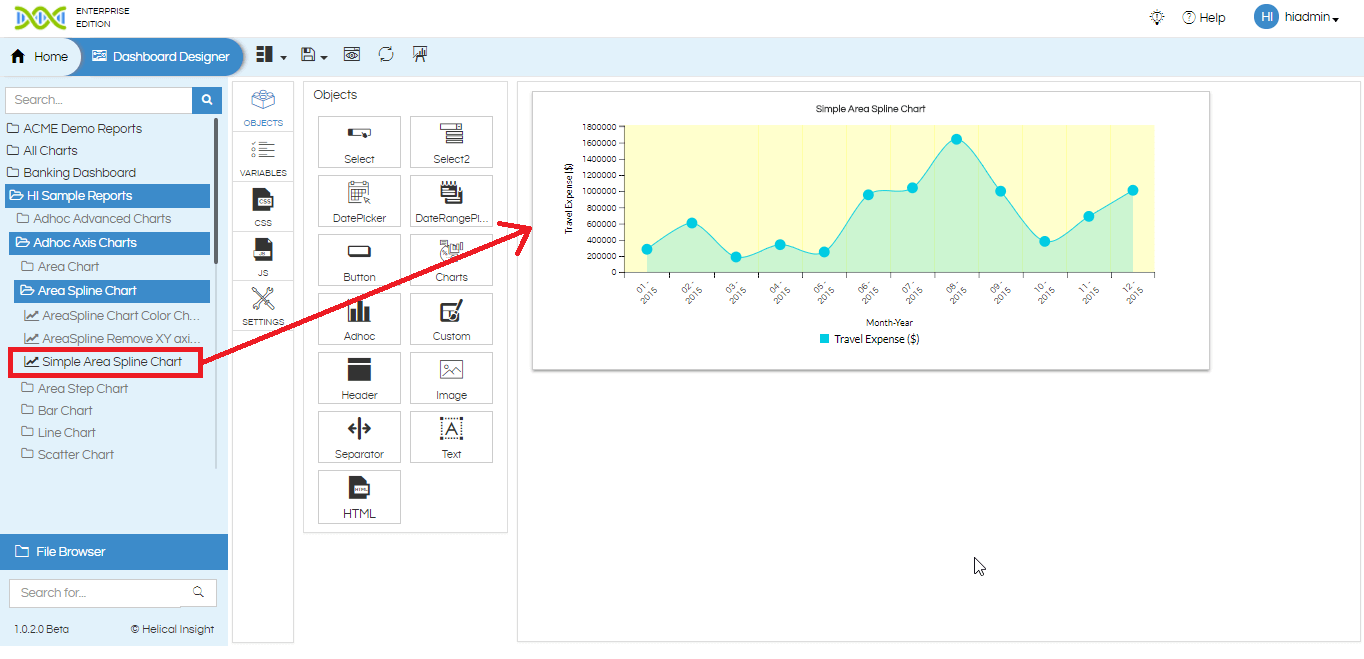The height and width of the screenshot is (659, 1364).
Task: Open the CSS sidebar tab
Action: pos(263,208)
